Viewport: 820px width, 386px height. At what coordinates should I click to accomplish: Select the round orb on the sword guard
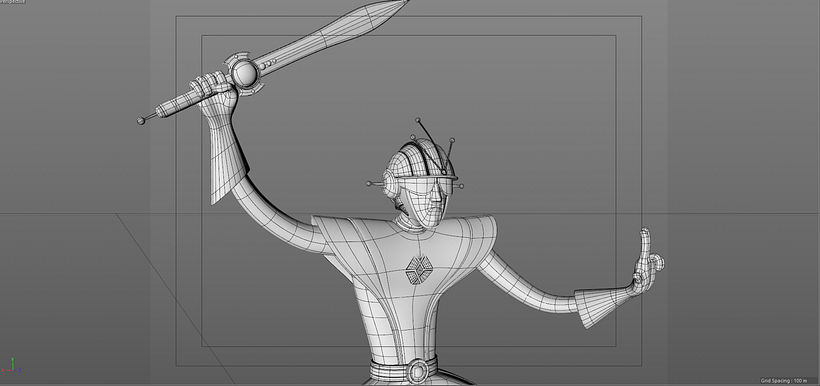245,73
